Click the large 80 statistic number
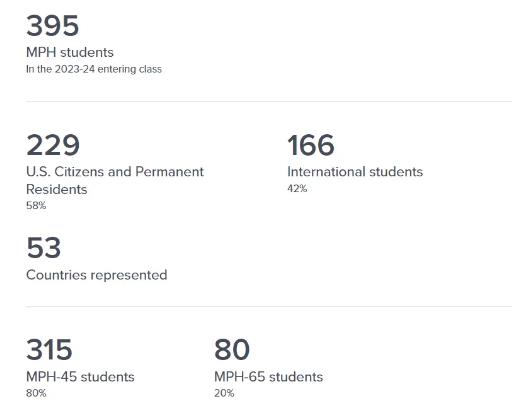 [x=232, y=350]
